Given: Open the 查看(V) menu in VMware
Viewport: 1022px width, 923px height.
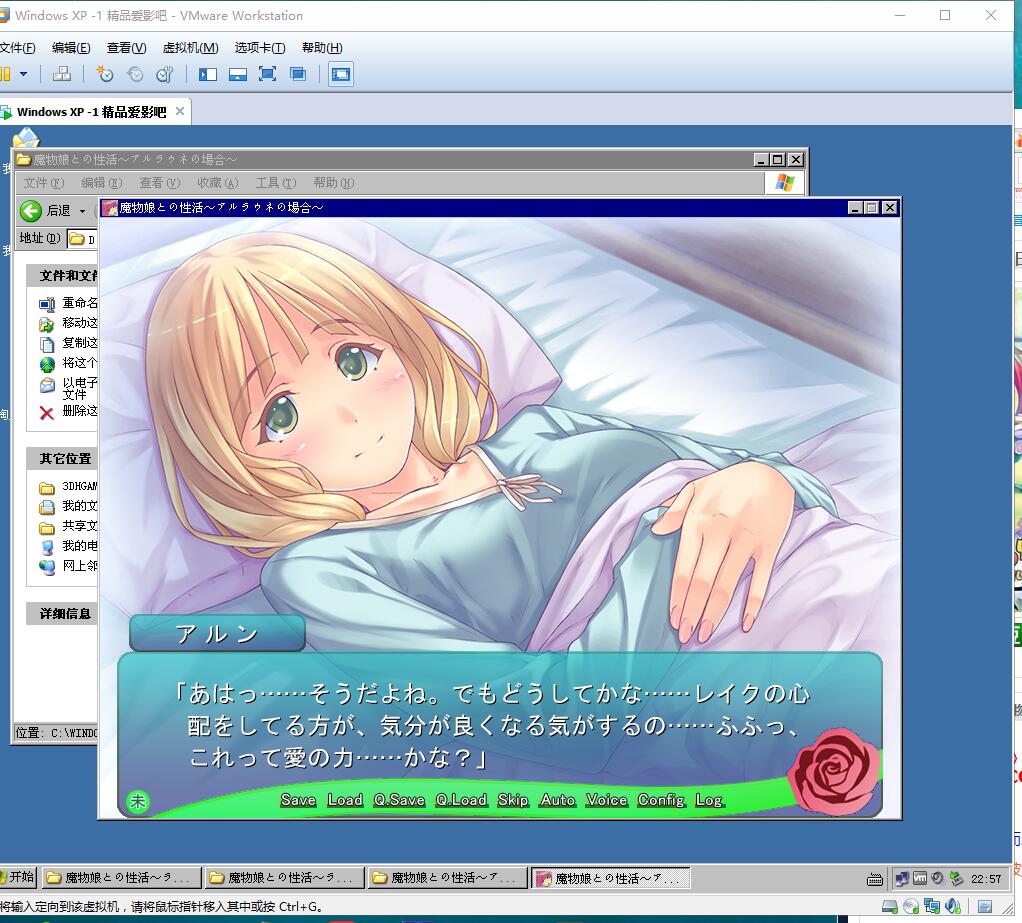Looking at the screenshot, I should (126, 48).
